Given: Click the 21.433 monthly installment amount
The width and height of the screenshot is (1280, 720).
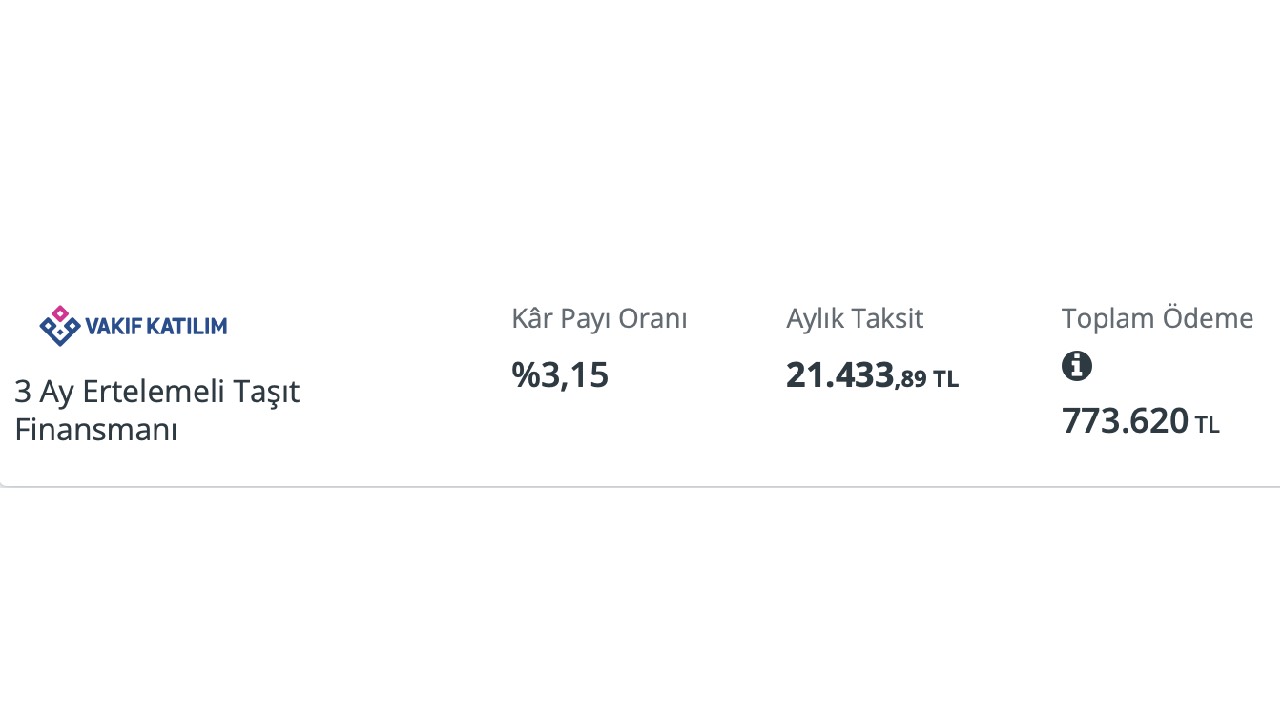Looking at the screenshot, I should coord(840,375).
